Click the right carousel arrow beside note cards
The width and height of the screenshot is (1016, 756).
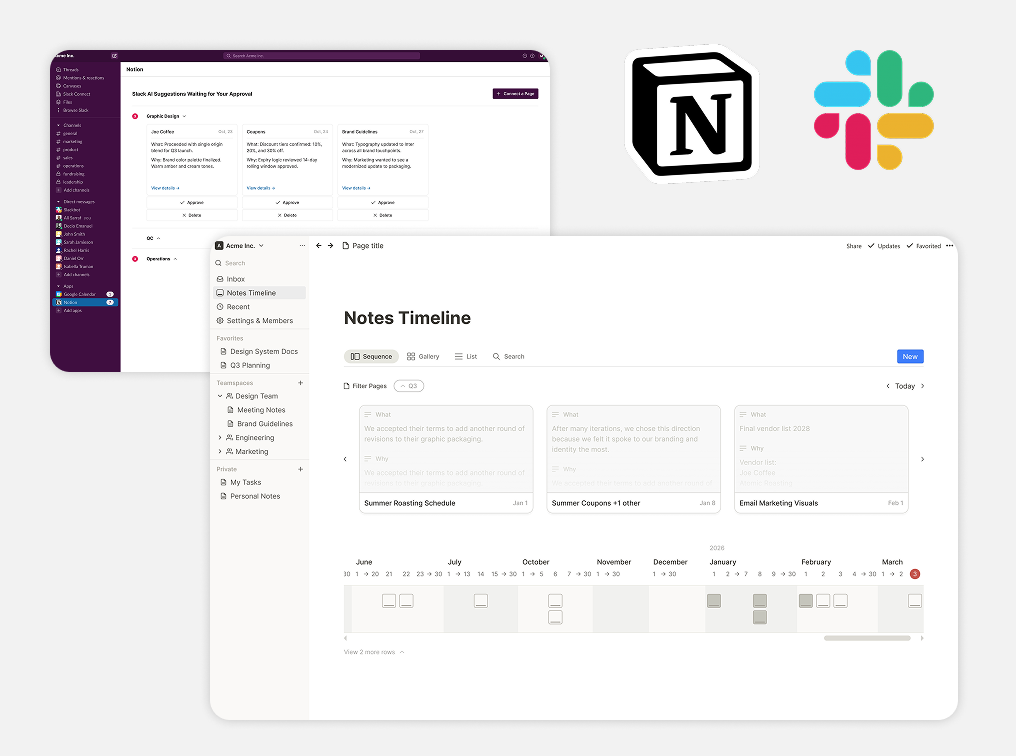(923, 459)
